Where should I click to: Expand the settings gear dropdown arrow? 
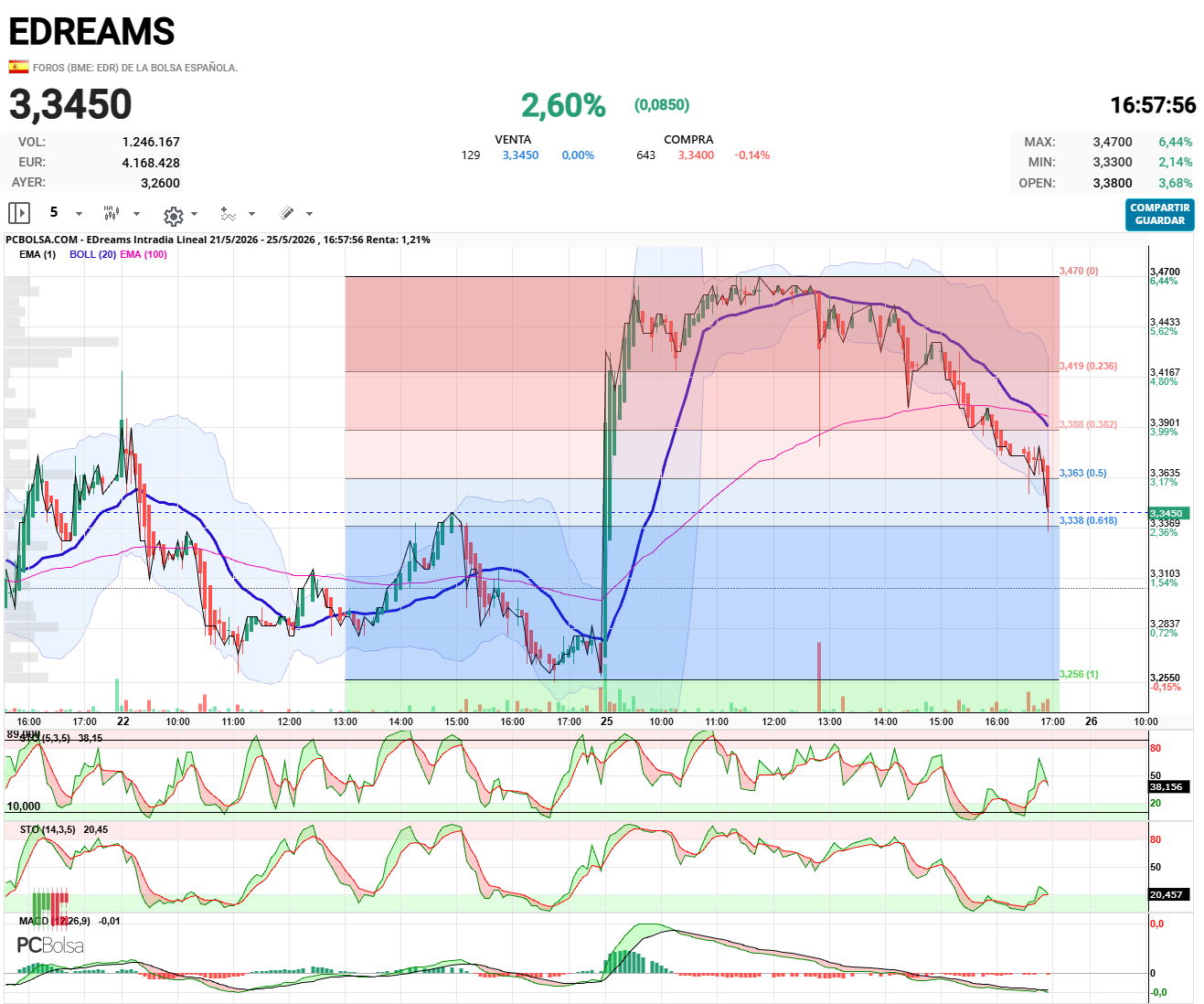pyautogui.click(x=194, y=214)
